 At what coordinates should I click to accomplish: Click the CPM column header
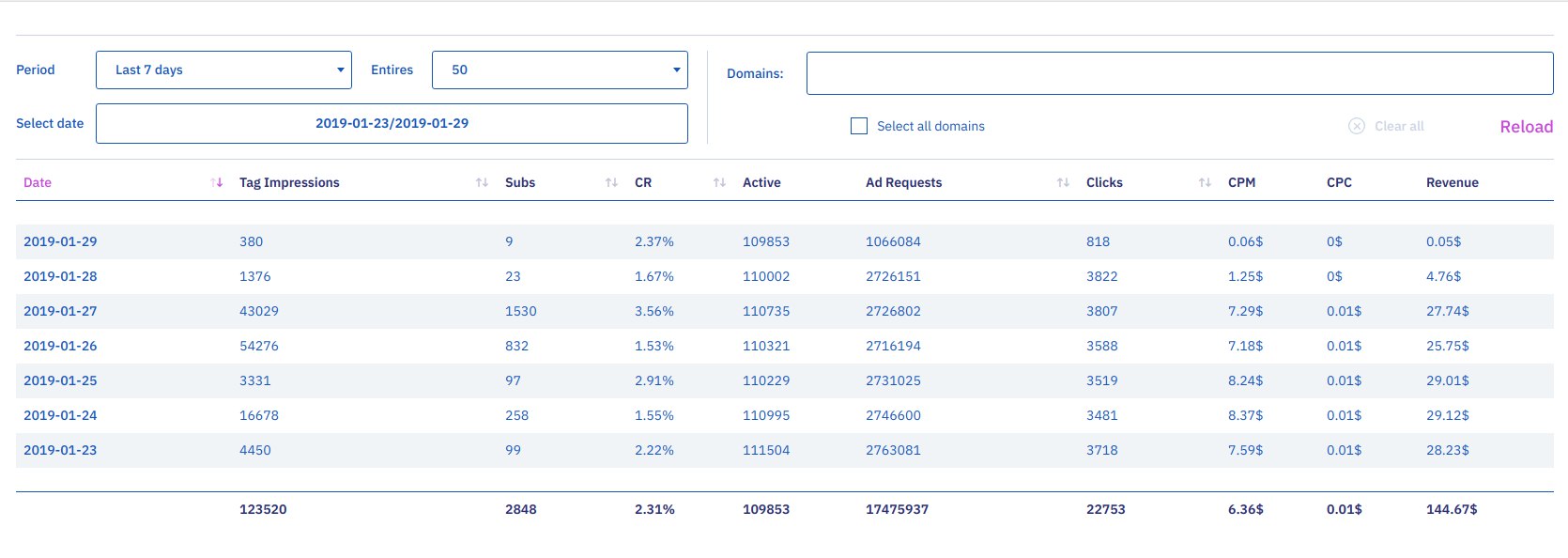[1241, 182]
